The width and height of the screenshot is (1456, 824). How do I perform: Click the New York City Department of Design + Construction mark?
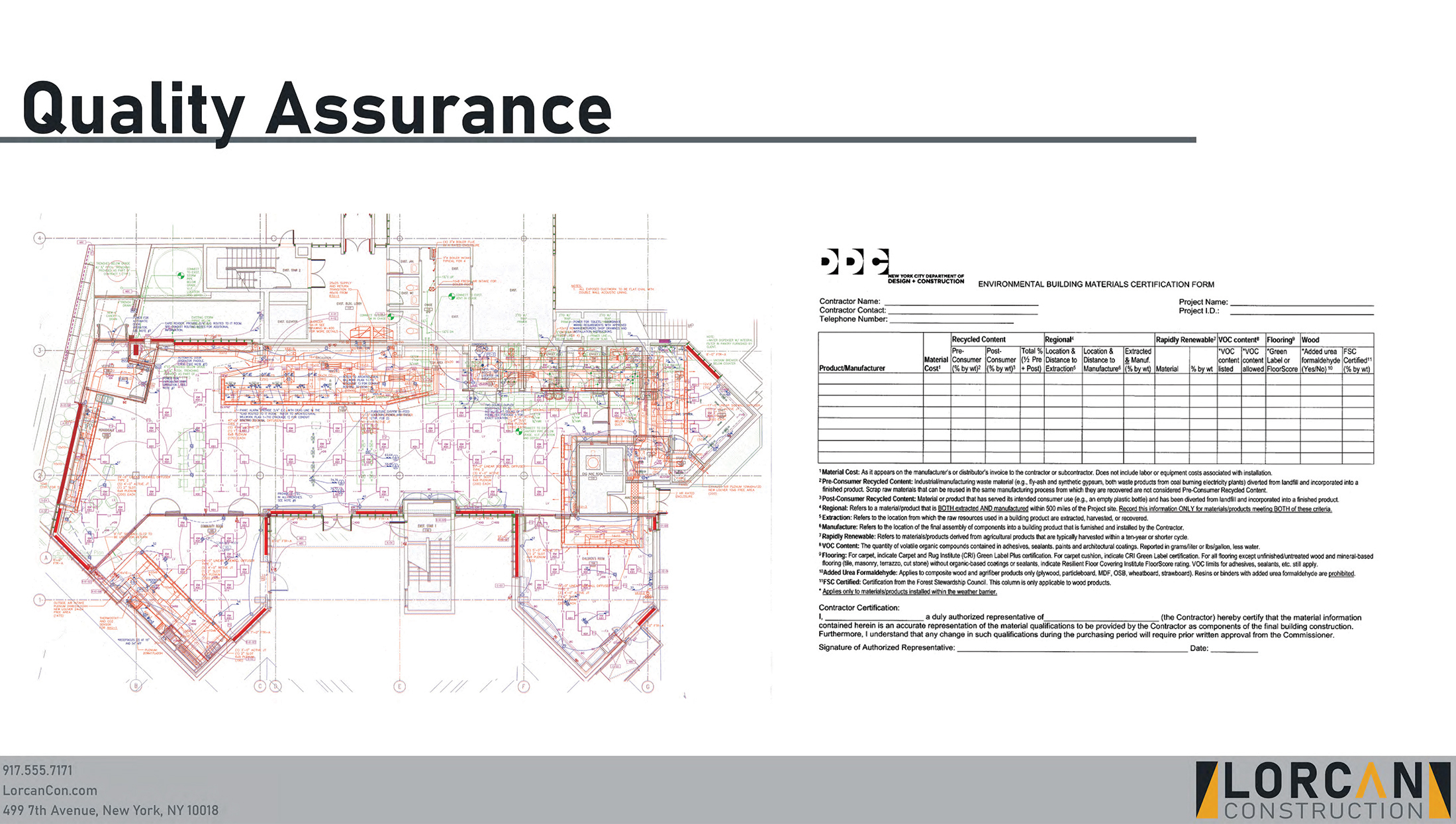927,280
